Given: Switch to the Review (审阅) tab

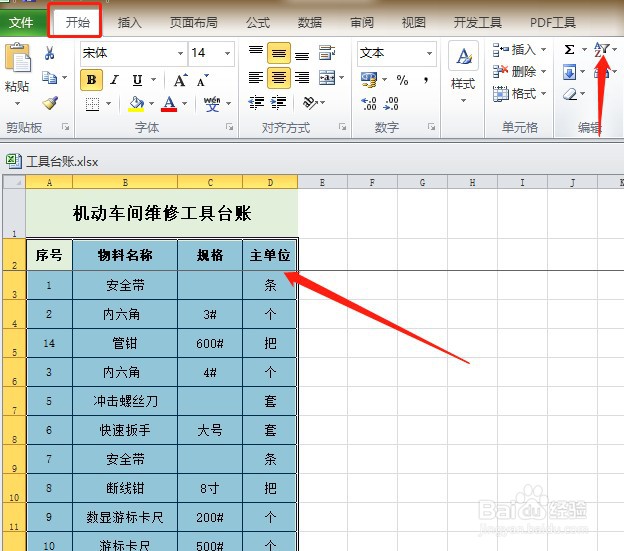Looking at the screenshot, I should [362, 23].
